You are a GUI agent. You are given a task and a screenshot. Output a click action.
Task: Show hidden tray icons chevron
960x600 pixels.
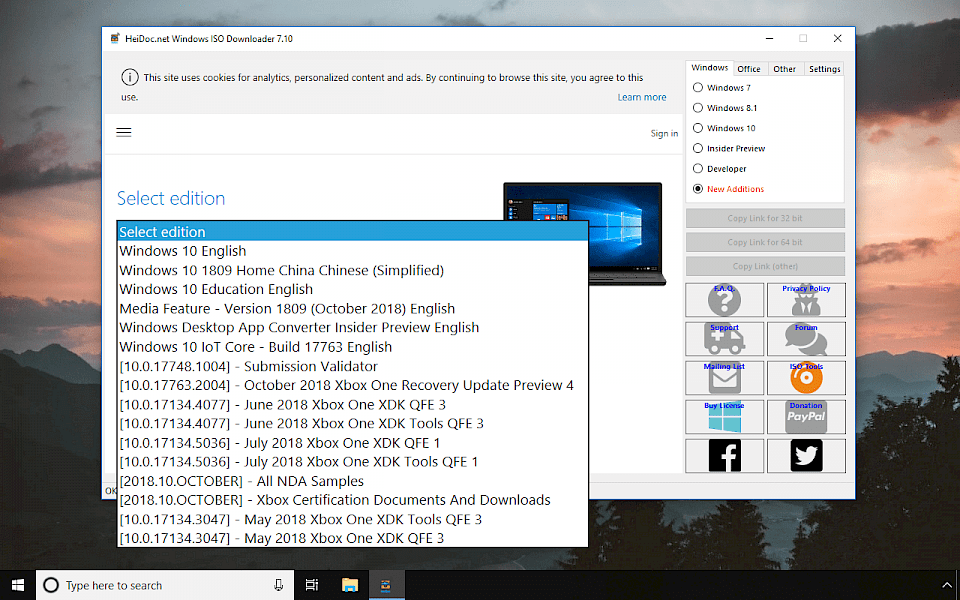click(x=947, y=586)
